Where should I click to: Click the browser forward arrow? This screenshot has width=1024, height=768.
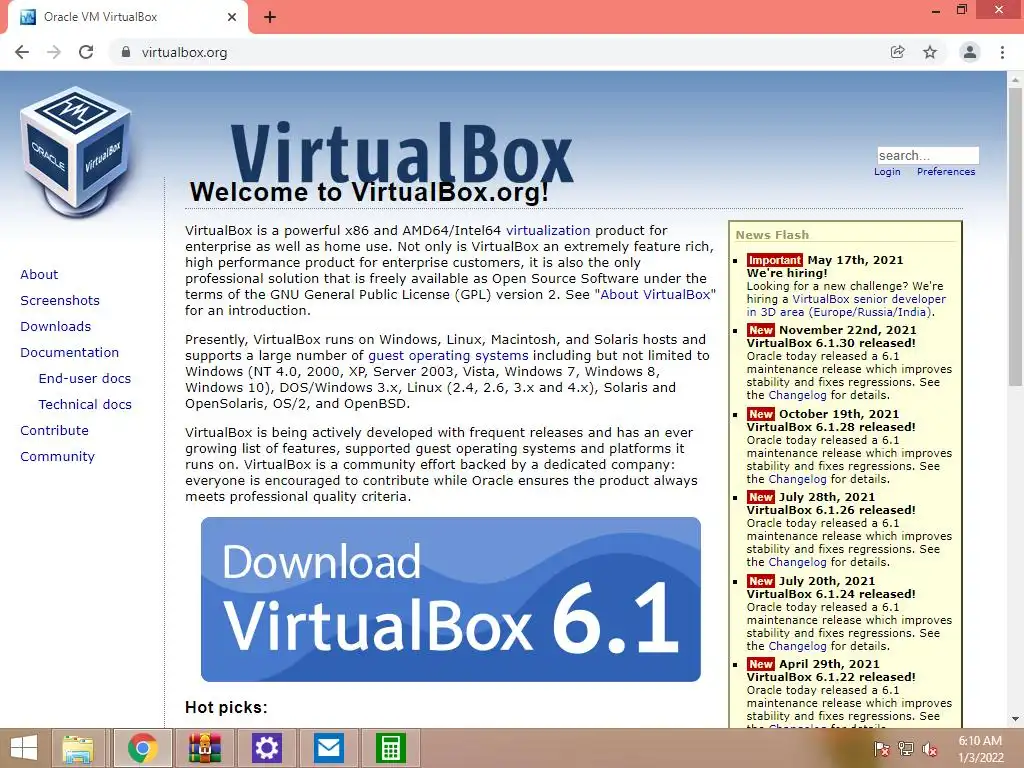tap(54, 52)
